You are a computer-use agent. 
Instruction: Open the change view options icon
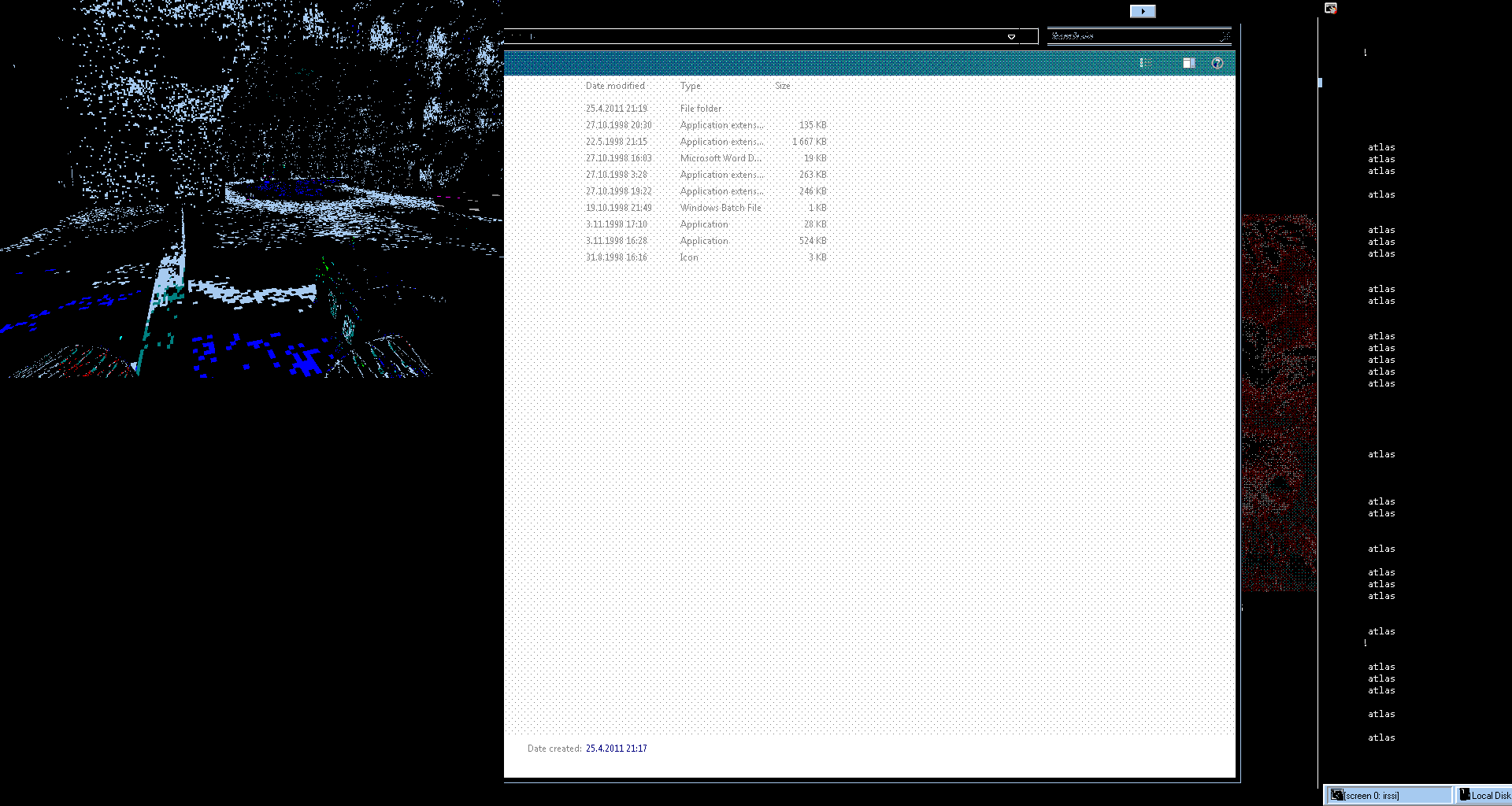point(1144,63)
